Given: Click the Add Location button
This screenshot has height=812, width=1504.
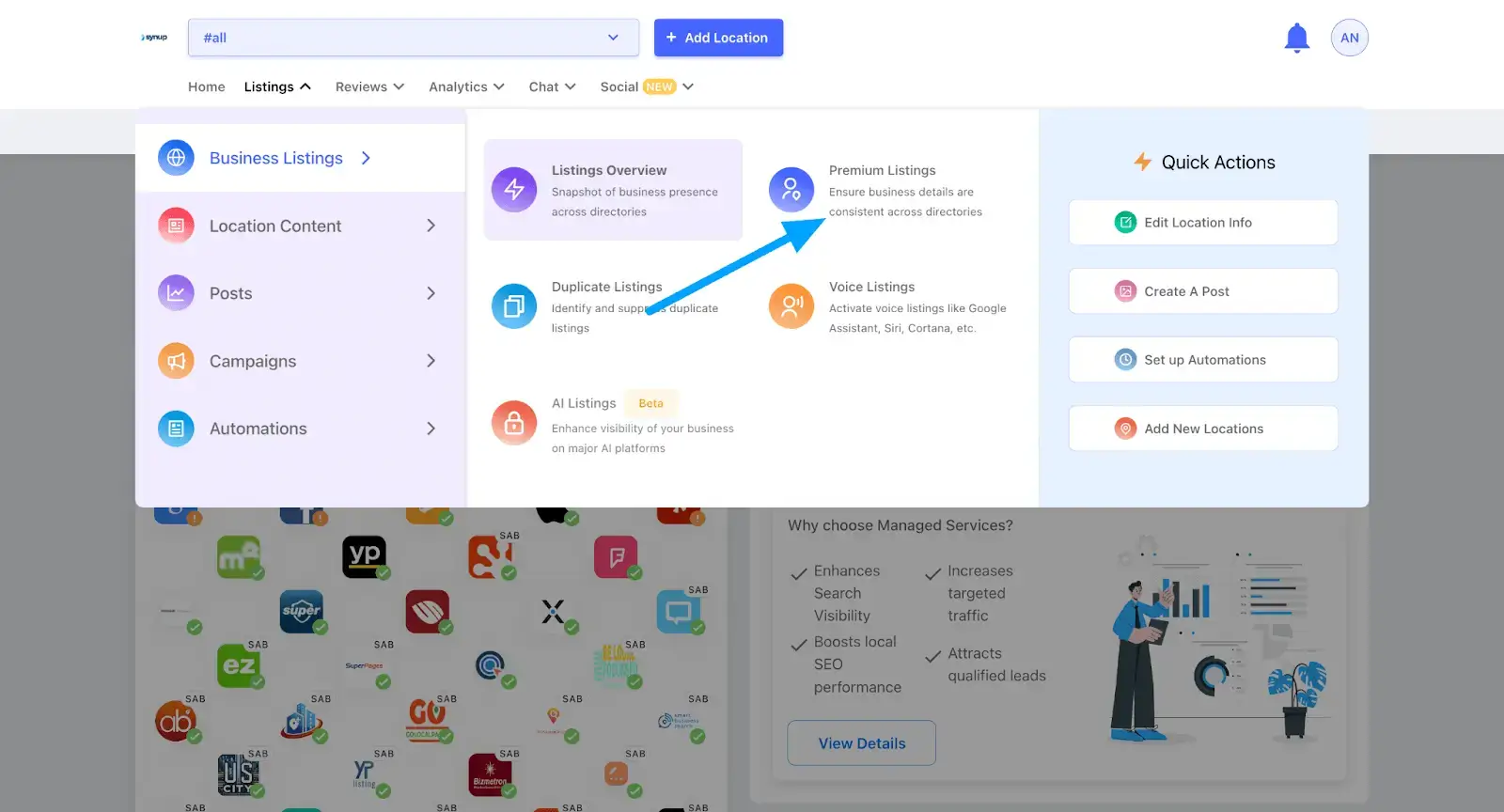Looking at the screenshot, I should point(718,38).
